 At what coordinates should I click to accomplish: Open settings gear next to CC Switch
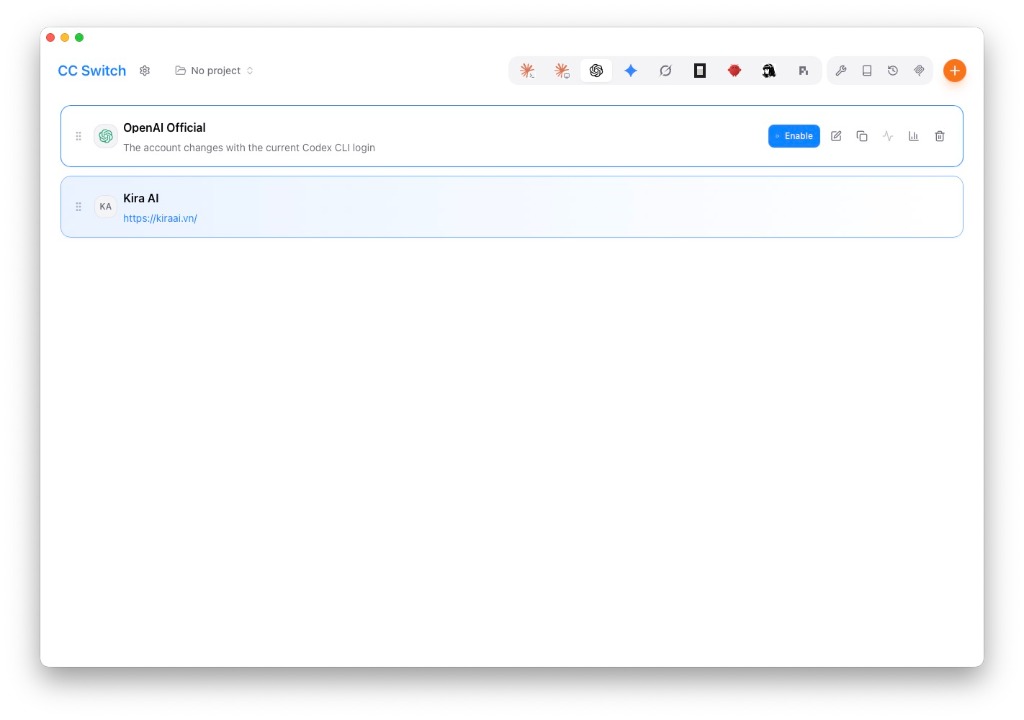click(x=145, y=71)
